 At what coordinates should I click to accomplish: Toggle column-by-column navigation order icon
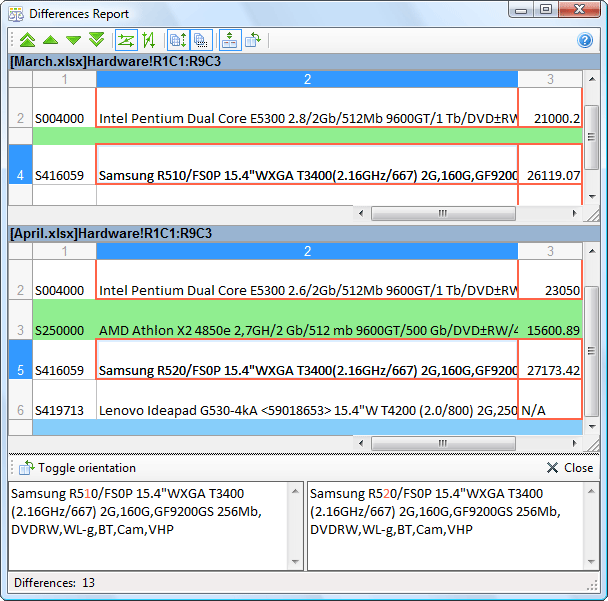[x=149, y=40]
